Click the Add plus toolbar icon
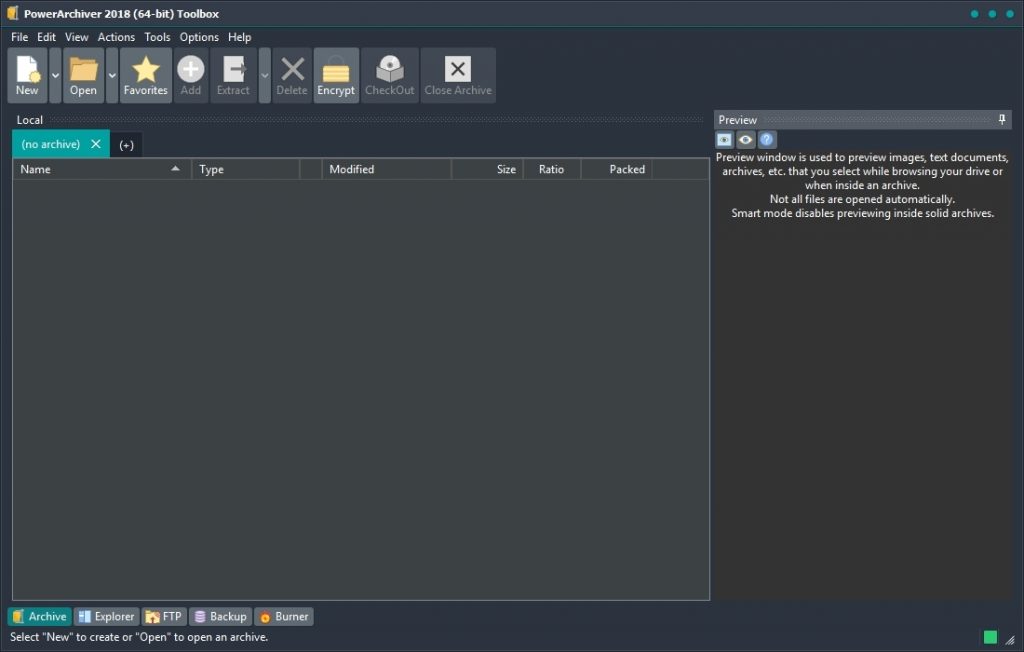1024x652 pixels. click(191, 75)
